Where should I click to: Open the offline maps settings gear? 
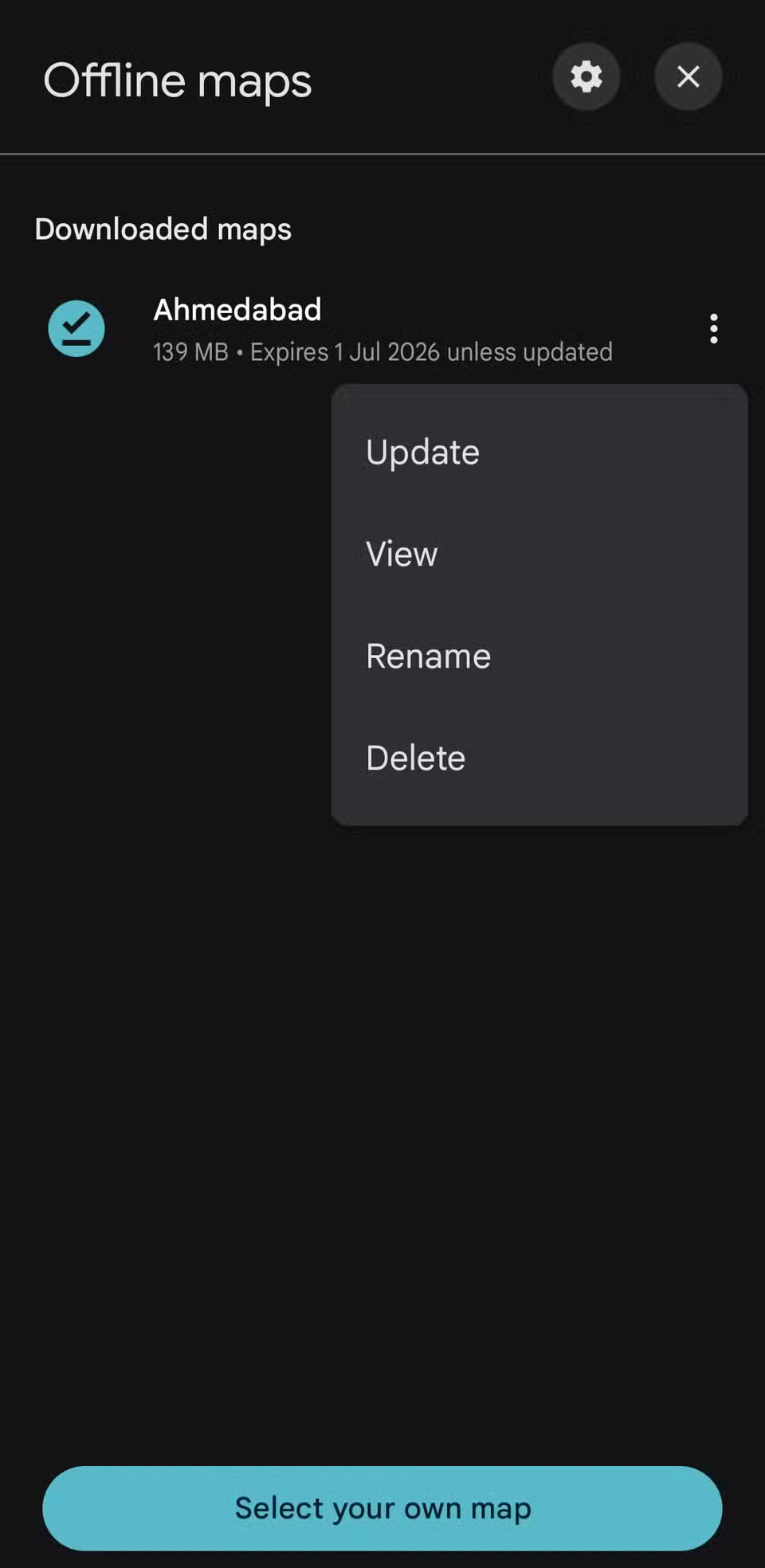tap(586, 76)
